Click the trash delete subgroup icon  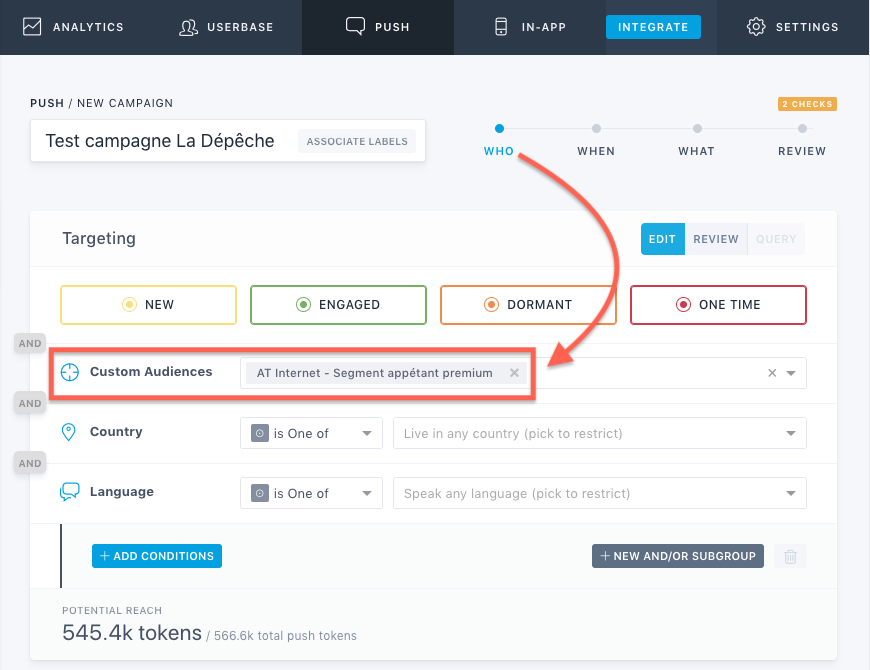click(x=790, y=556)
